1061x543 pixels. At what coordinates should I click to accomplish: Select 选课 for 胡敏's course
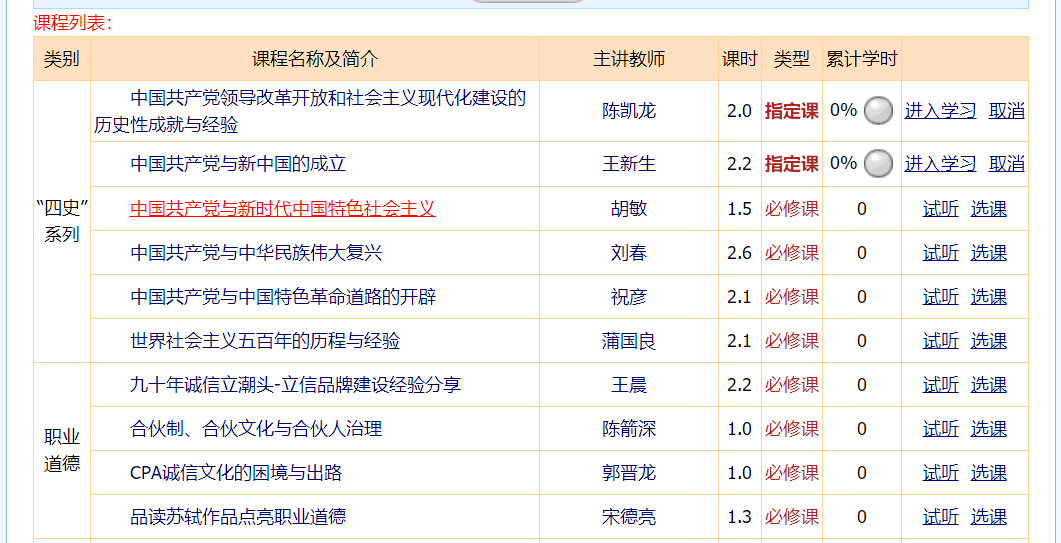point(988,209)
